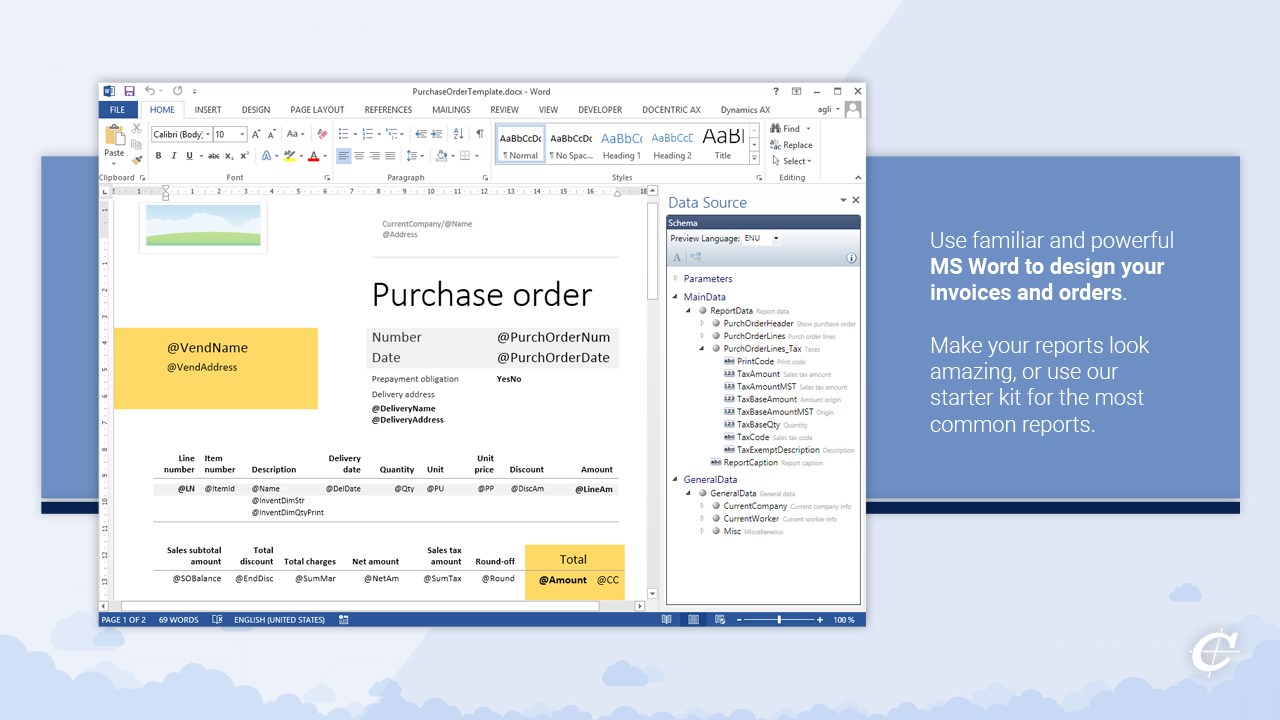The height and width of the screenshot is (720, 1280).
Task: Switch to the INSERT tab
Action: [208, 110]
